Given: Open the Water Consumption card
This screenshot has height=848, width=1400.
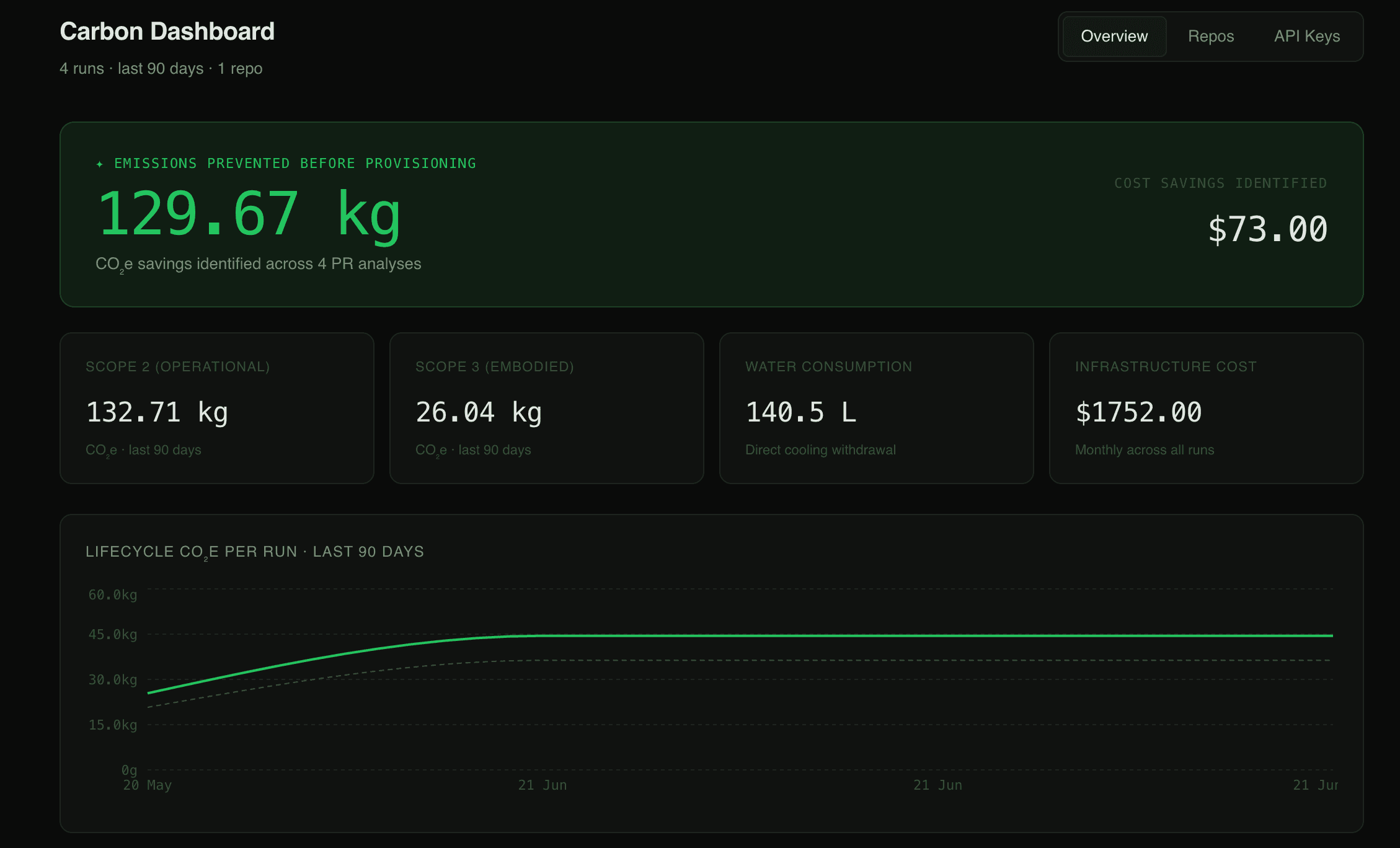Looking at the screenshot, I should point(877,409).
